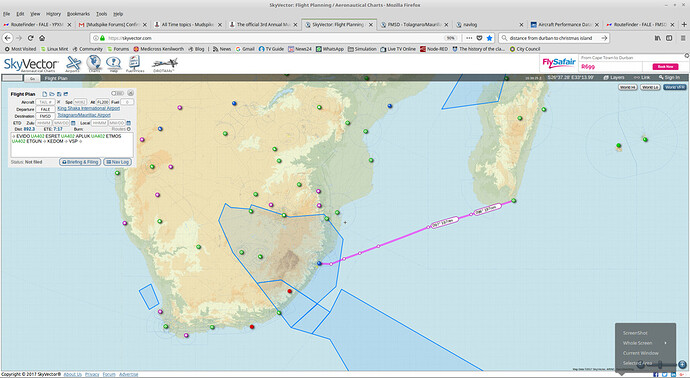Open the File menu
The image size is (690, 378).
click(7, 14)
